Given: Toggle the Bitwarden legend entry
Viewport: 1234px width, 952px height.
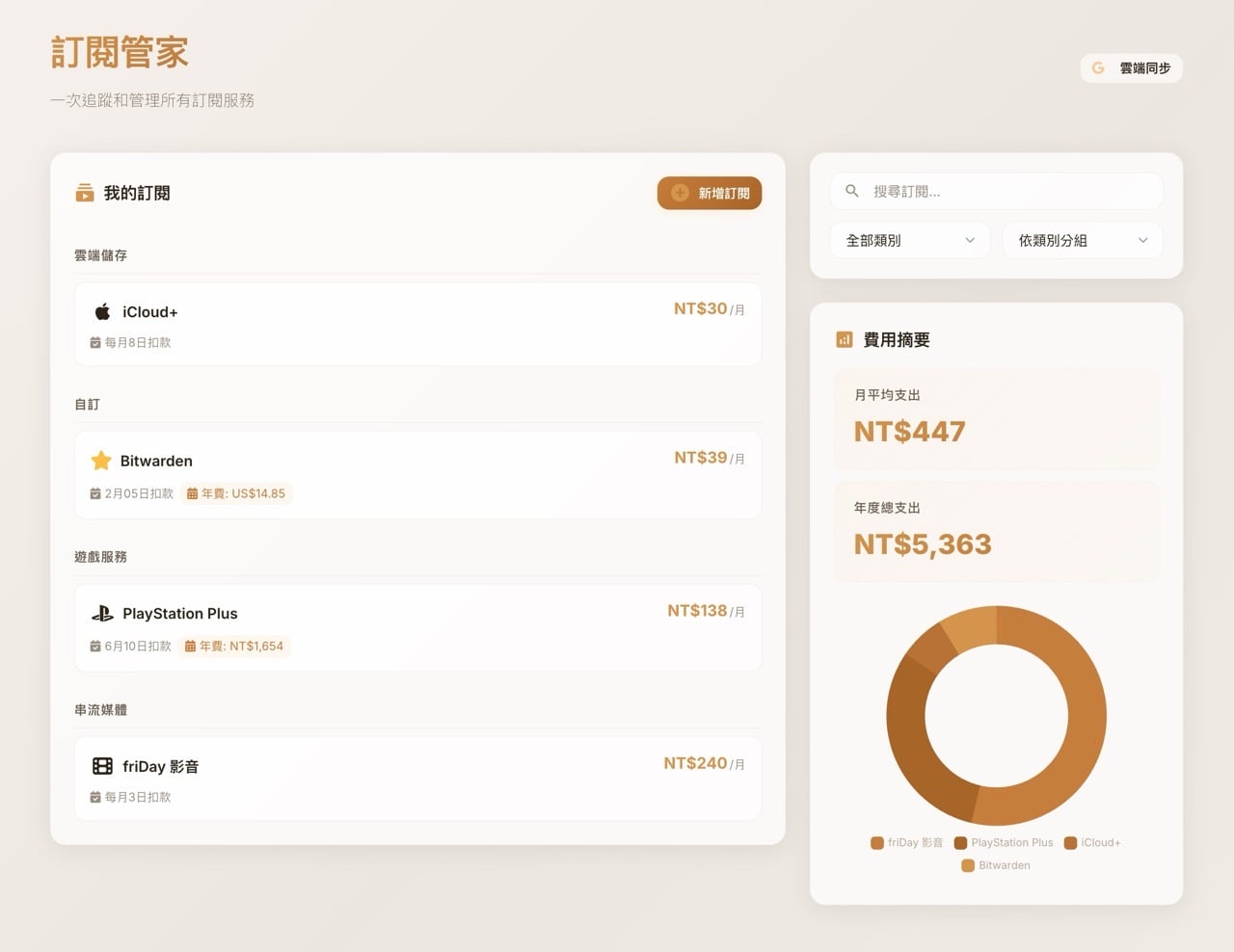Looking at the screenshot, I should point(997,865).
